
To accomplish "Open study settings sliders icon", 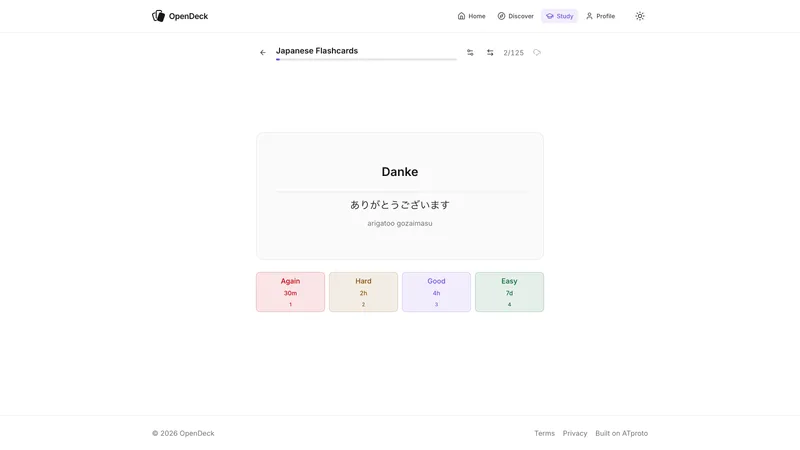I will coord(470,53).
